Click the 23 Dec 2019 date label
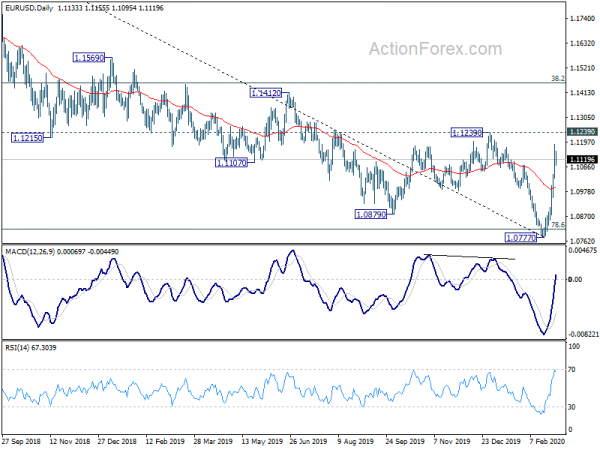Viewport: 600px width, 450px height. [x=501, y=441]
